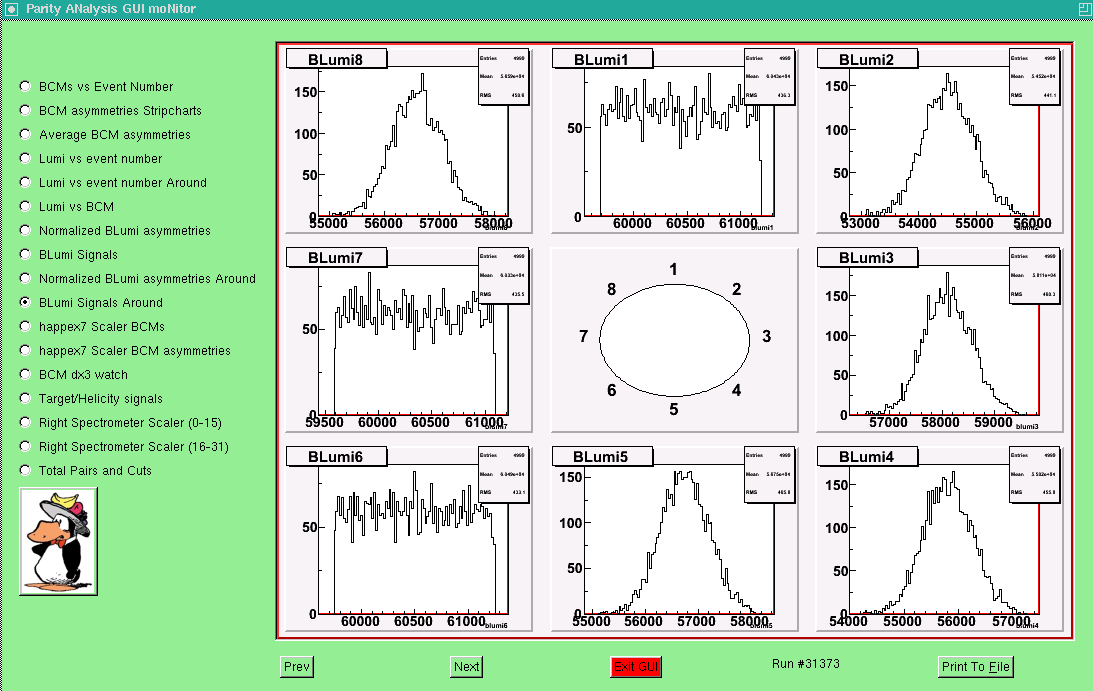Select BLumi Signals radio button
Viewport: 1093px width, 691px height.
point(26,255)
